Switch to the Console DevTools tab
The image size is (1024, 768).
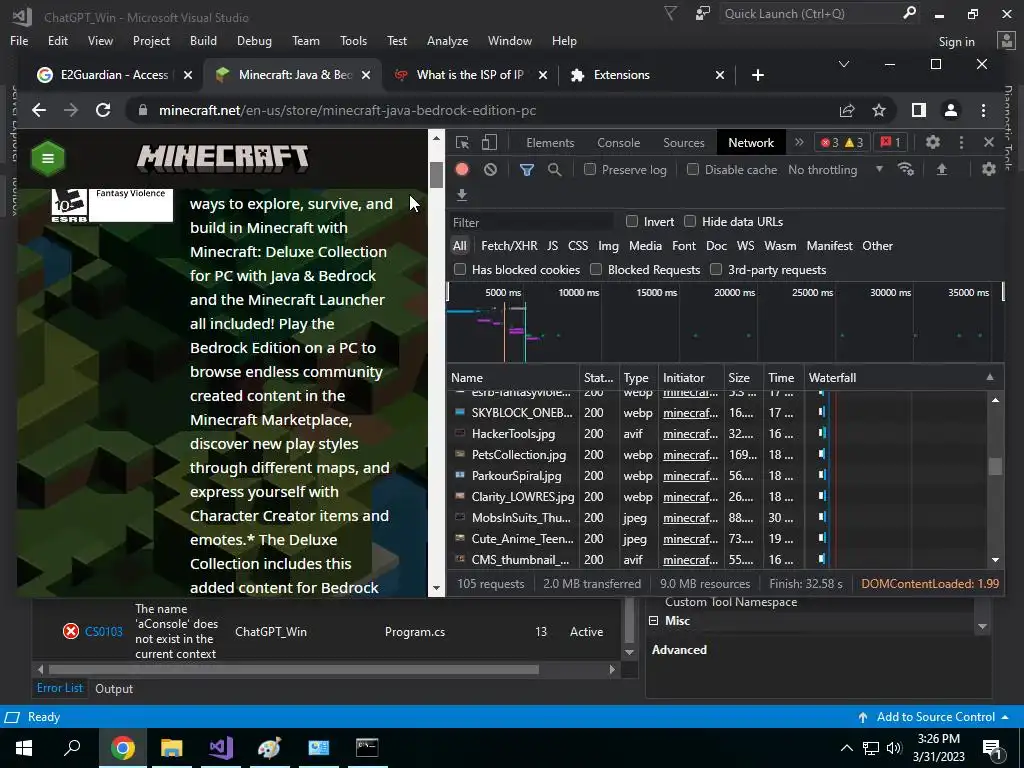click(x=618, y=142)
